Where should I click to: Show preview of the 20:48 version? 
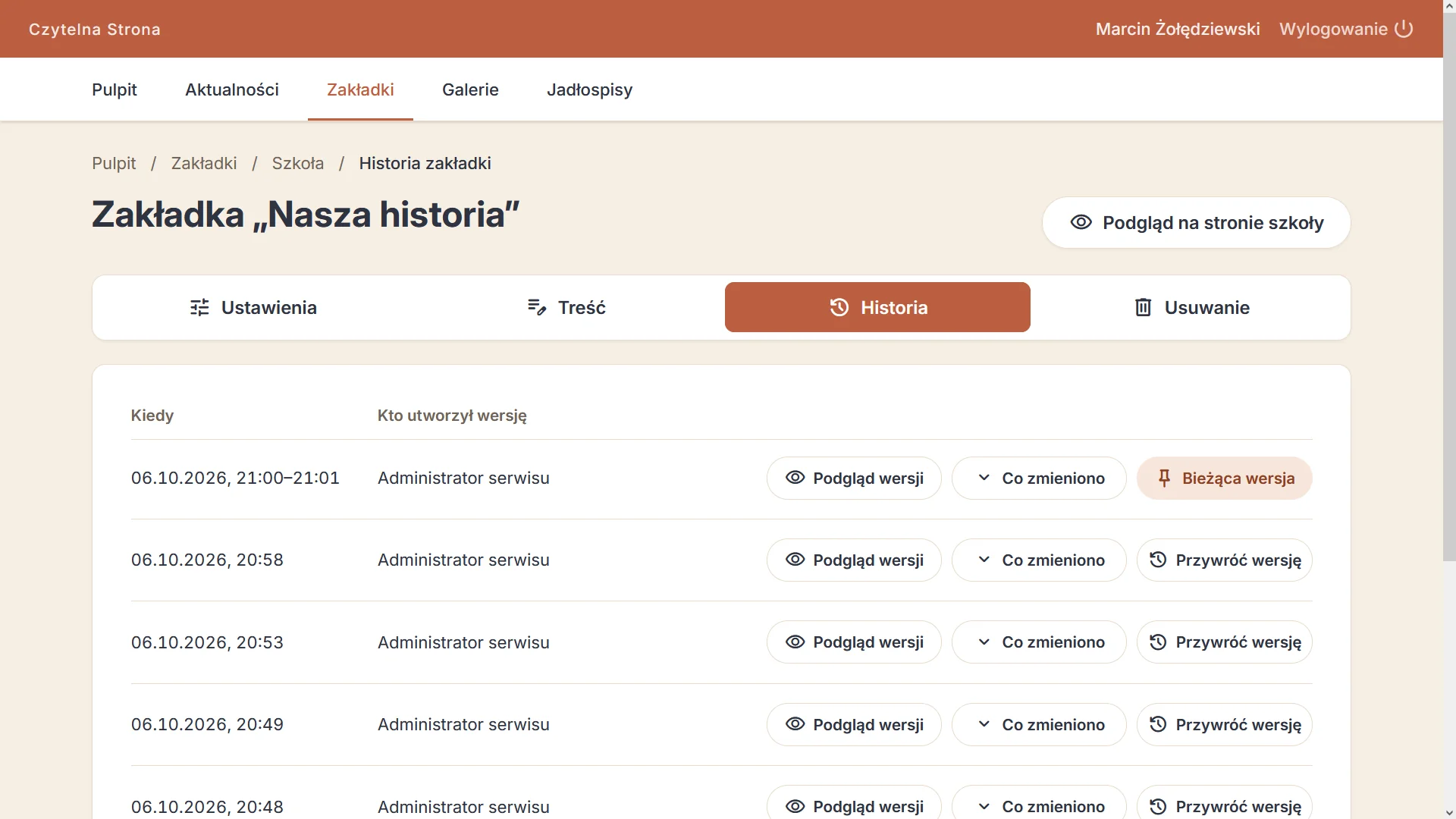pos(854,804)
